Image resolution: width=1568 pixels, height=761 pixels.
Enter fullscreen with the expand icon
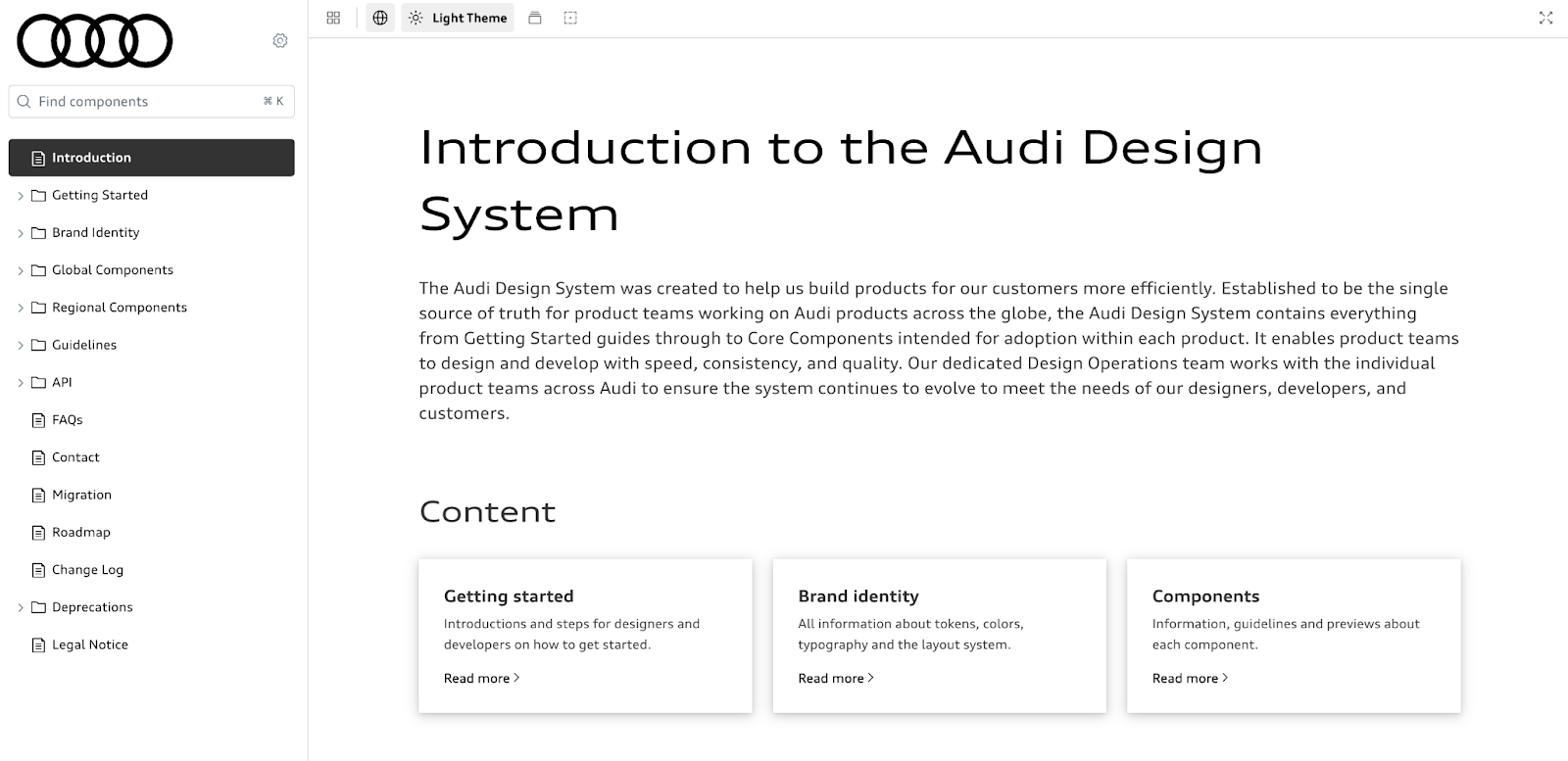pos(1545,18)
